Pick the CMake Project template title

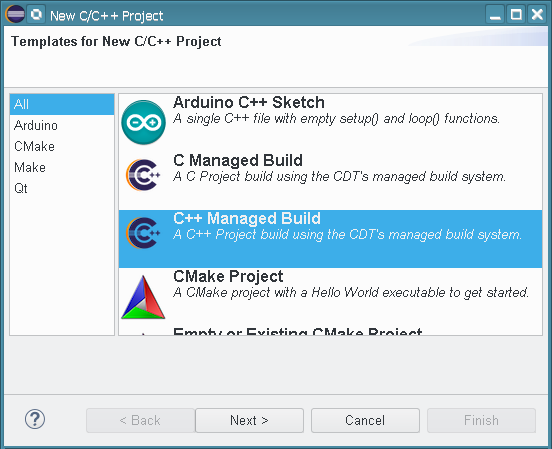228,276
